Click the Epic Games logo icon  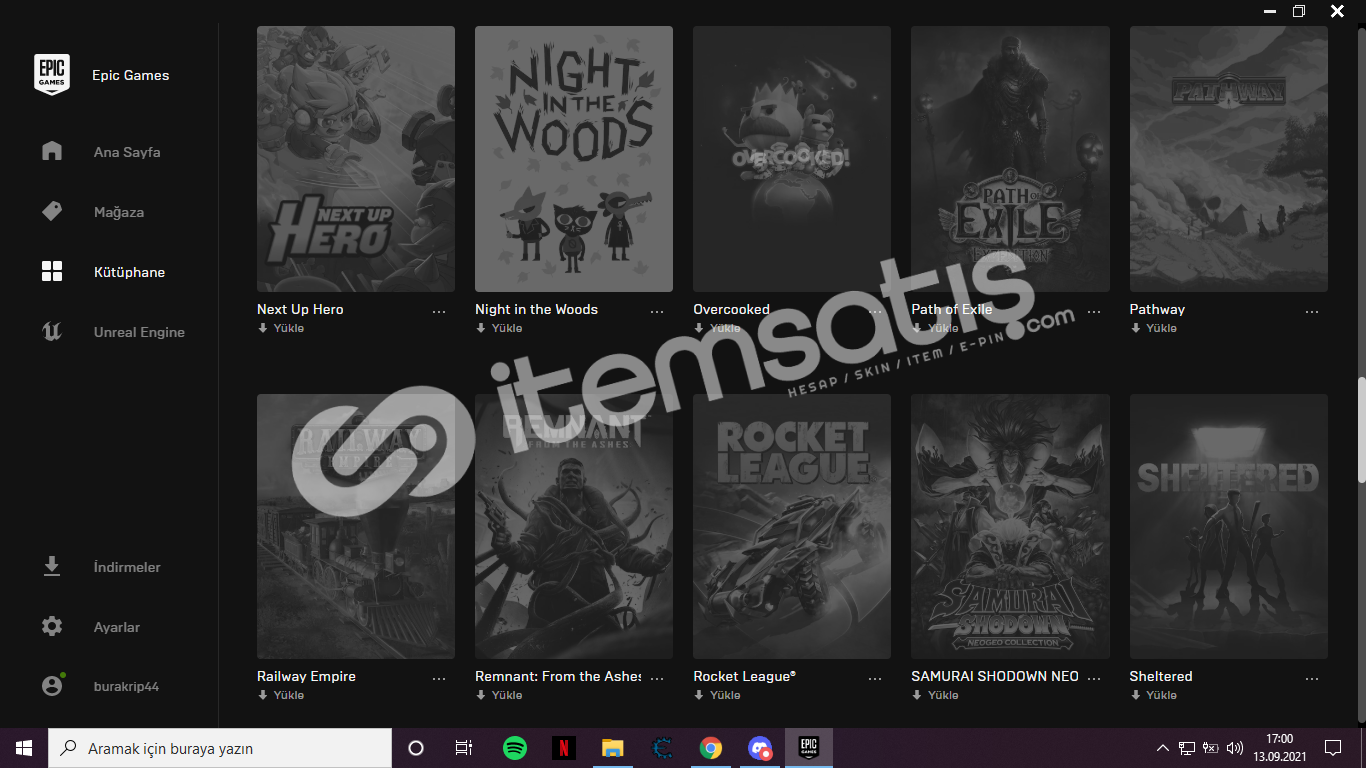pyautogui.click(x=52, y=75)
